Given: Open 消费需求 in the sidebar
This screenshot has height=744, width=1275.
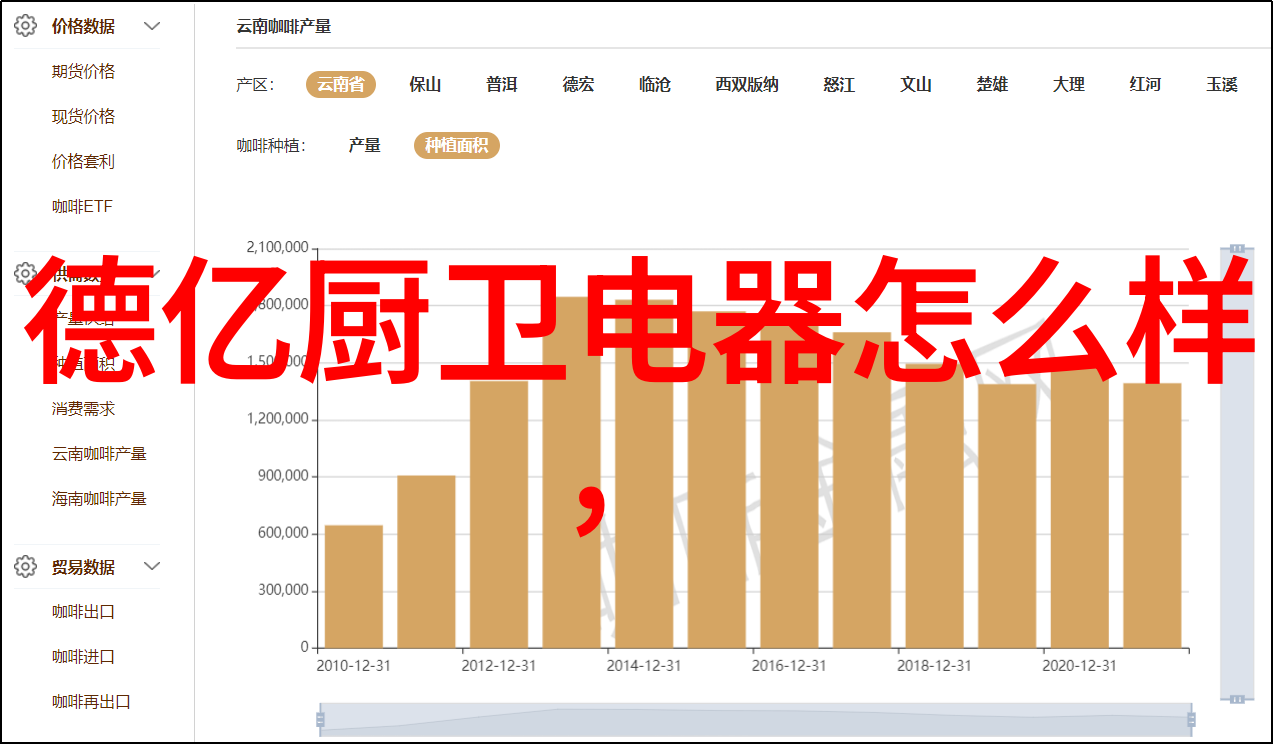Looking at the screenshot, I should tap(84, 409).
